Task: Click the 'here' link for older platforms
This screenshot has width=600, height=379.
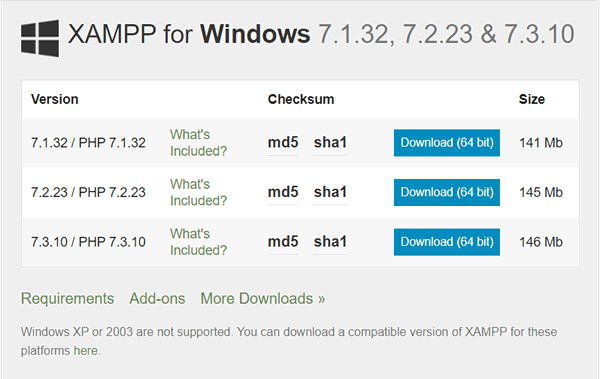Action: coord(85,351)
